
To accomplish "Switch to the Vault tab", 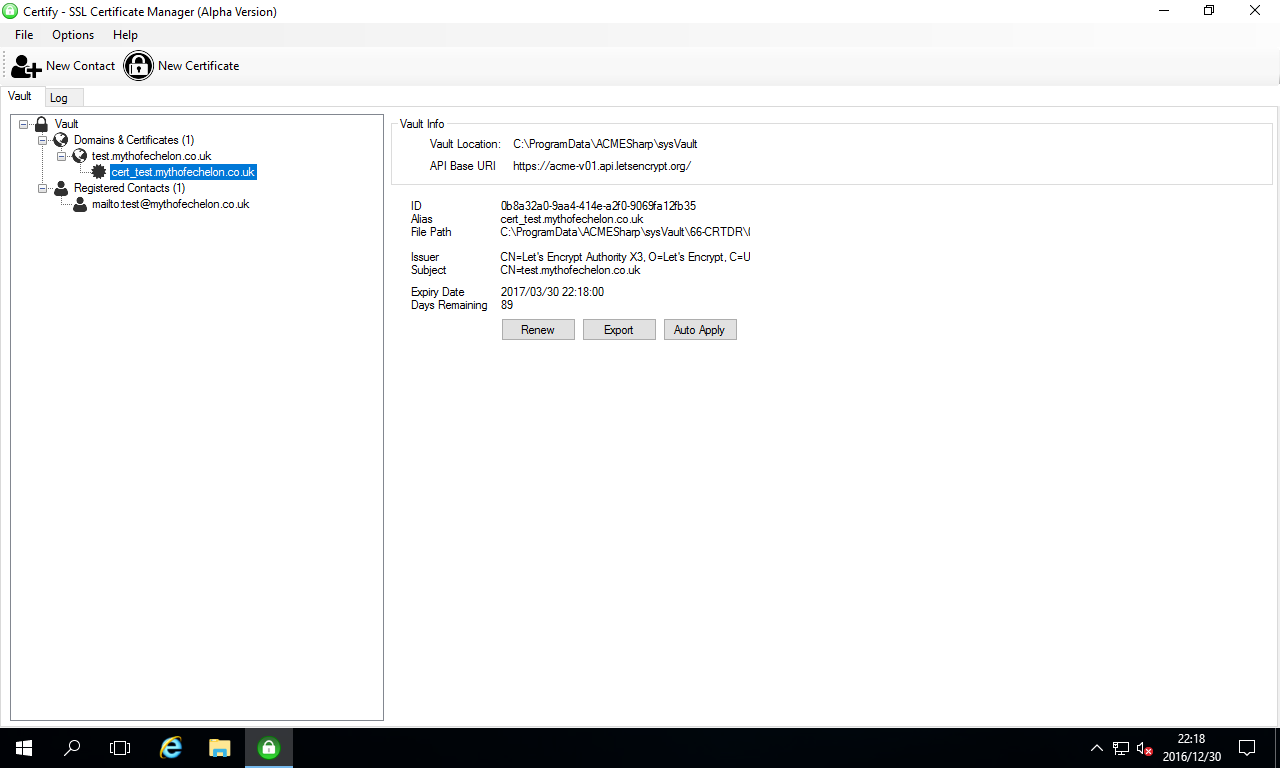I will [21, 96].
